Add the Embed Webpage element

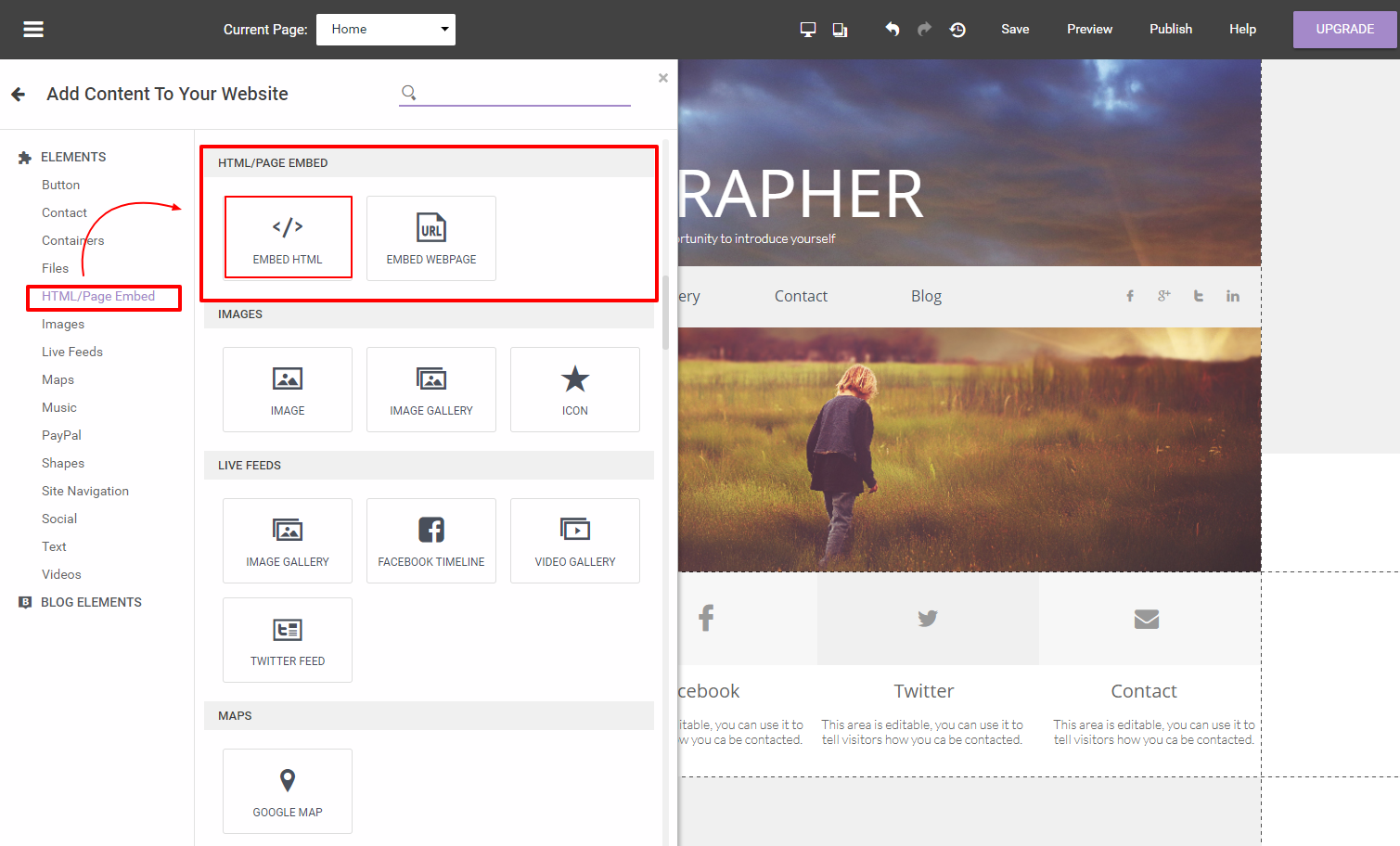point(431,237)
